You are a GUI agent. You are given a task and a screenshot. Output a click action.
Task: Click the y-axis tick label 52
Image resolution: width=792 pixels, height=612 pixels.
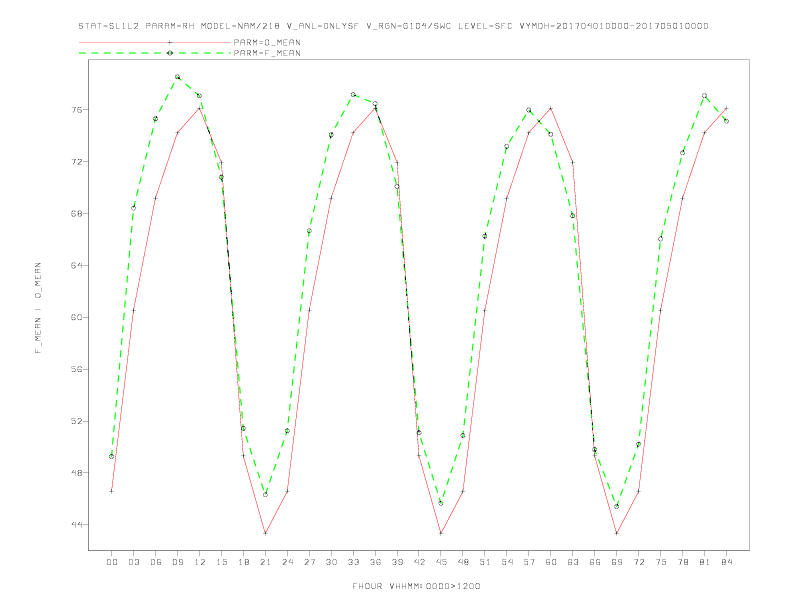pos(77,421)
